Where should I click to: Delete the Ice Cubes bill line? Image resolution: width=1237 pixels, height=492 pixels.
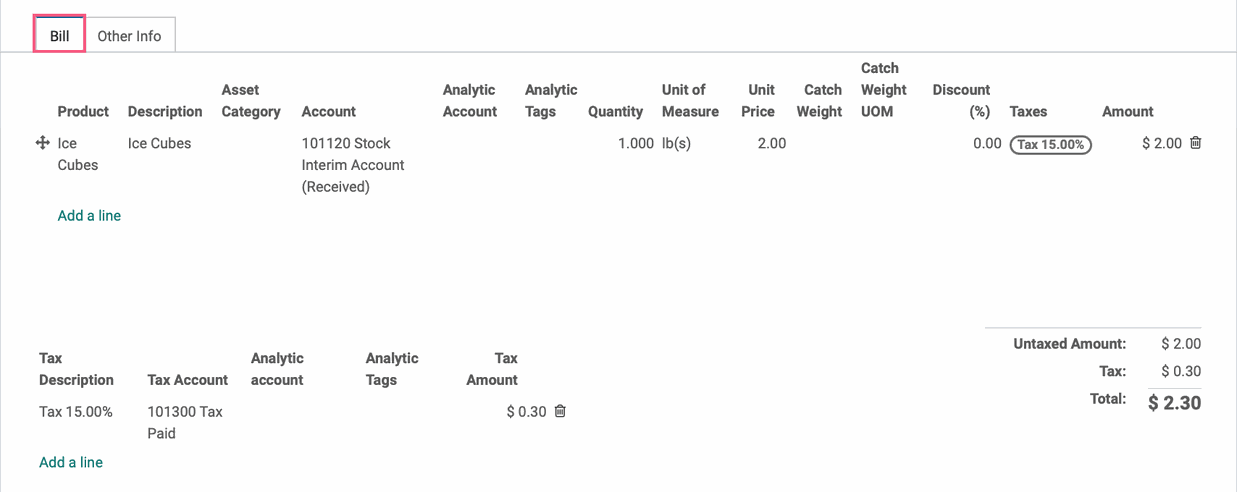tap(1195, 143)
